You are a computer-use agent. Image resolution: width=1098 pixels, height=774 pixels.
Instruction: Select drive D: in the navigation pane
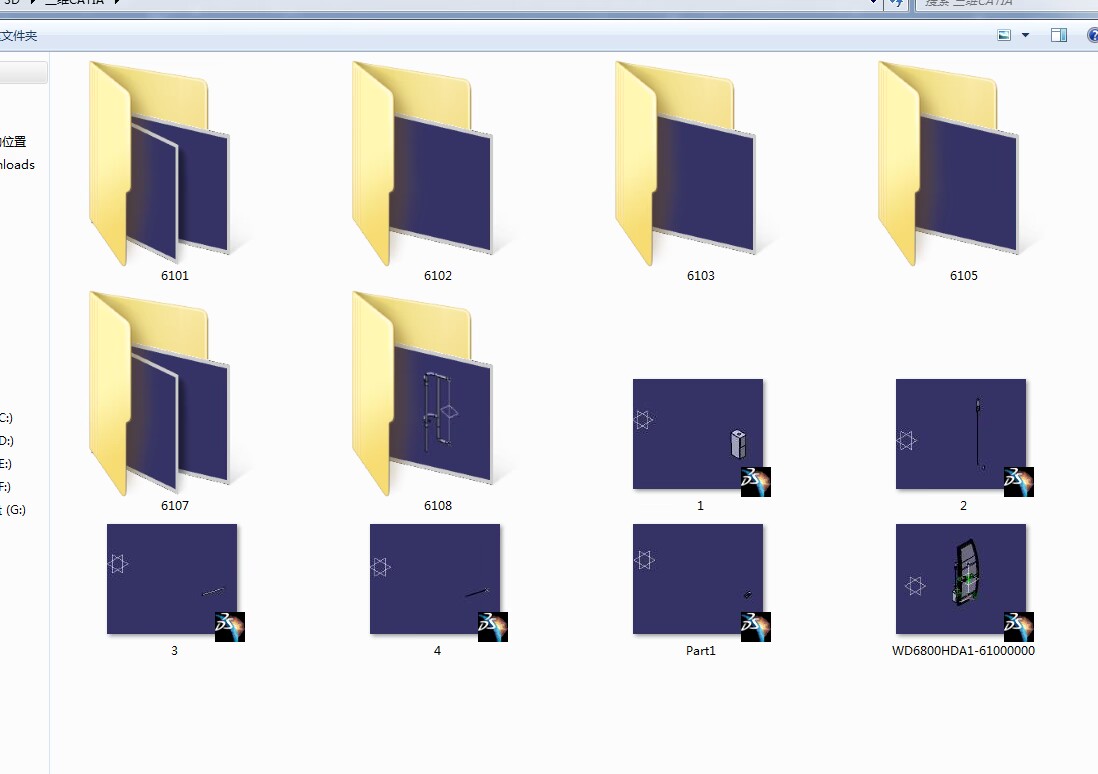tap(7, 441)
